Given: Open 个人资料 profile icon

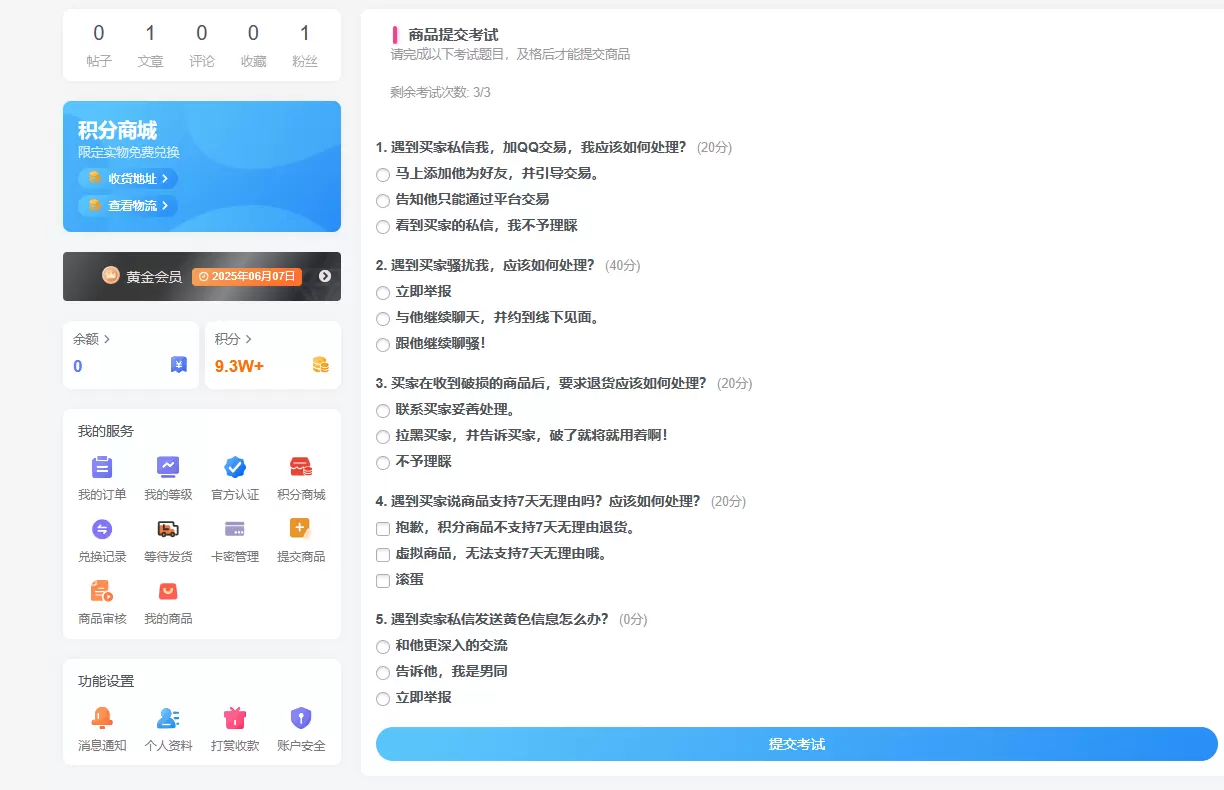Looking at the screenshot, I should click(168, 717).
